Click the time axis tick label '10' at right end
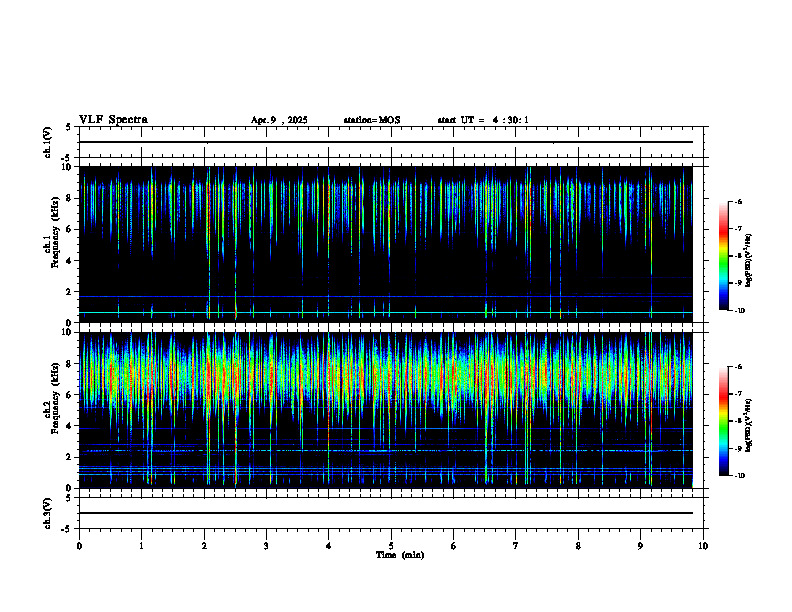 click(703, 546)
